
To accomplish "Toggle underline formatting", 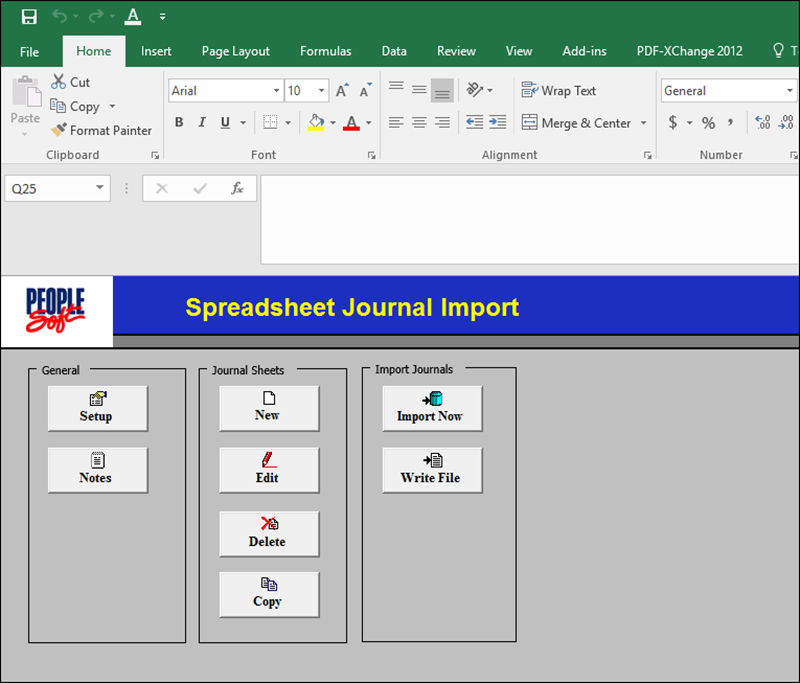I will pos(225,122).
